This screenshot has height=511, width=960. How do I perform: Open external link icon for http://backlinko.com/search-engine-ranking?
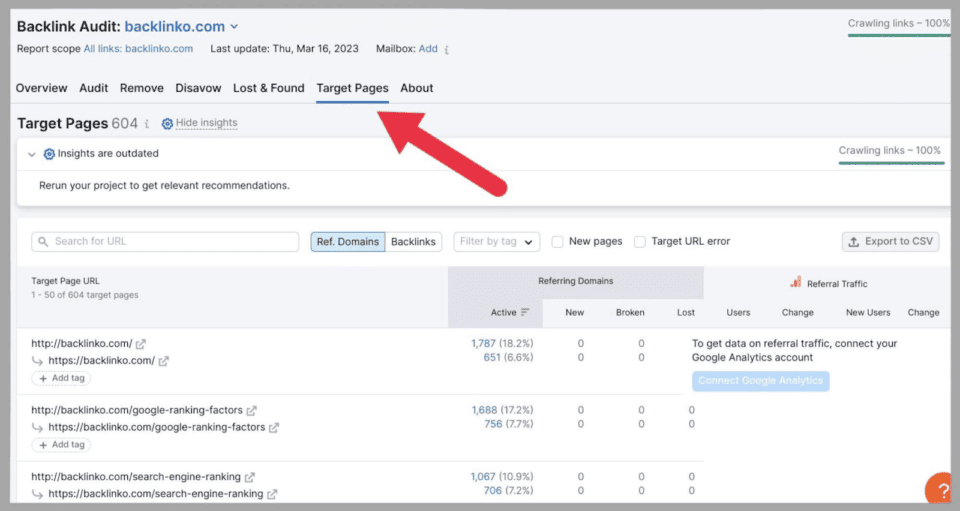(x=250, y=477)
